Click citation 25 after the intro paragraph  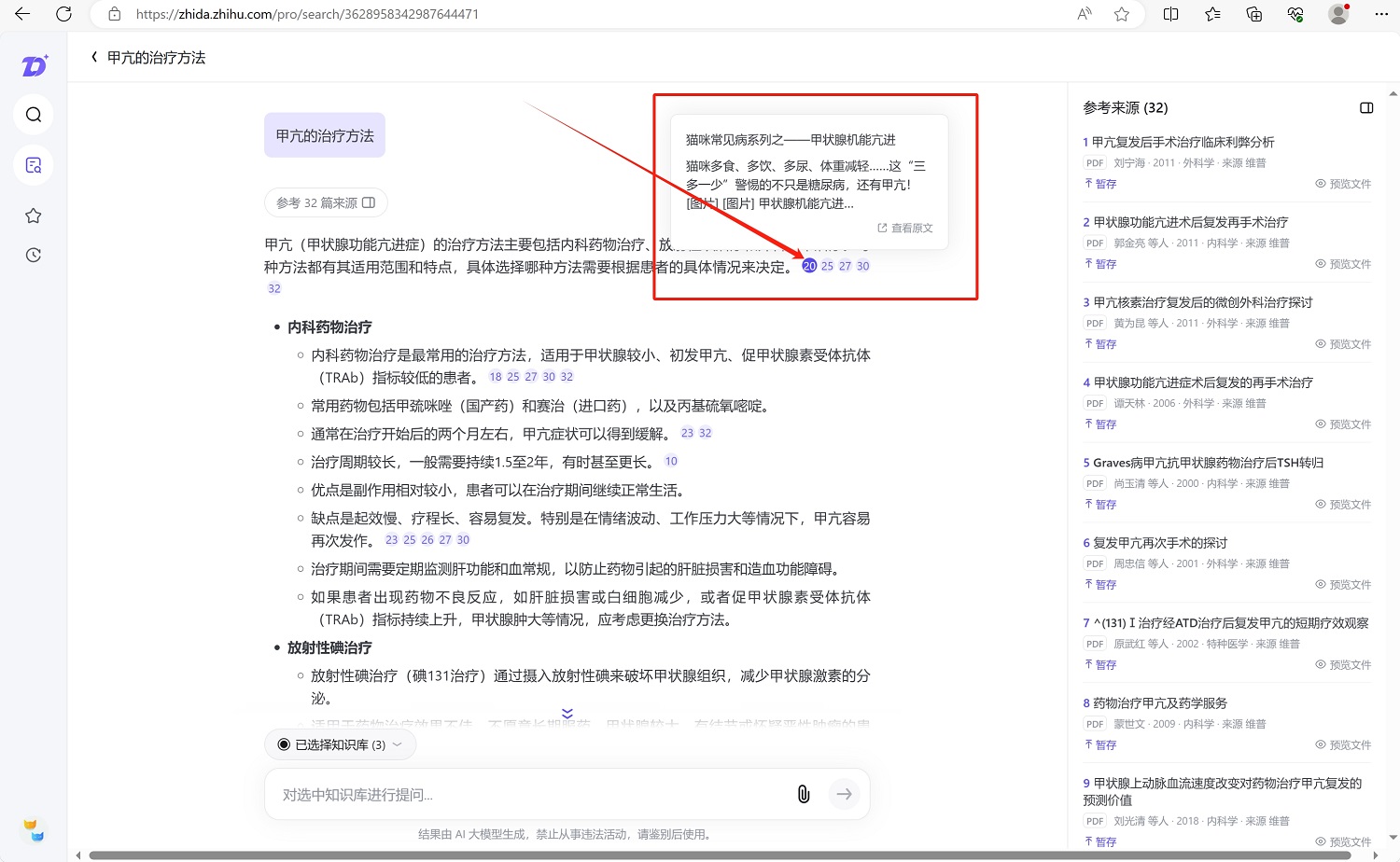tap(827, 266)
